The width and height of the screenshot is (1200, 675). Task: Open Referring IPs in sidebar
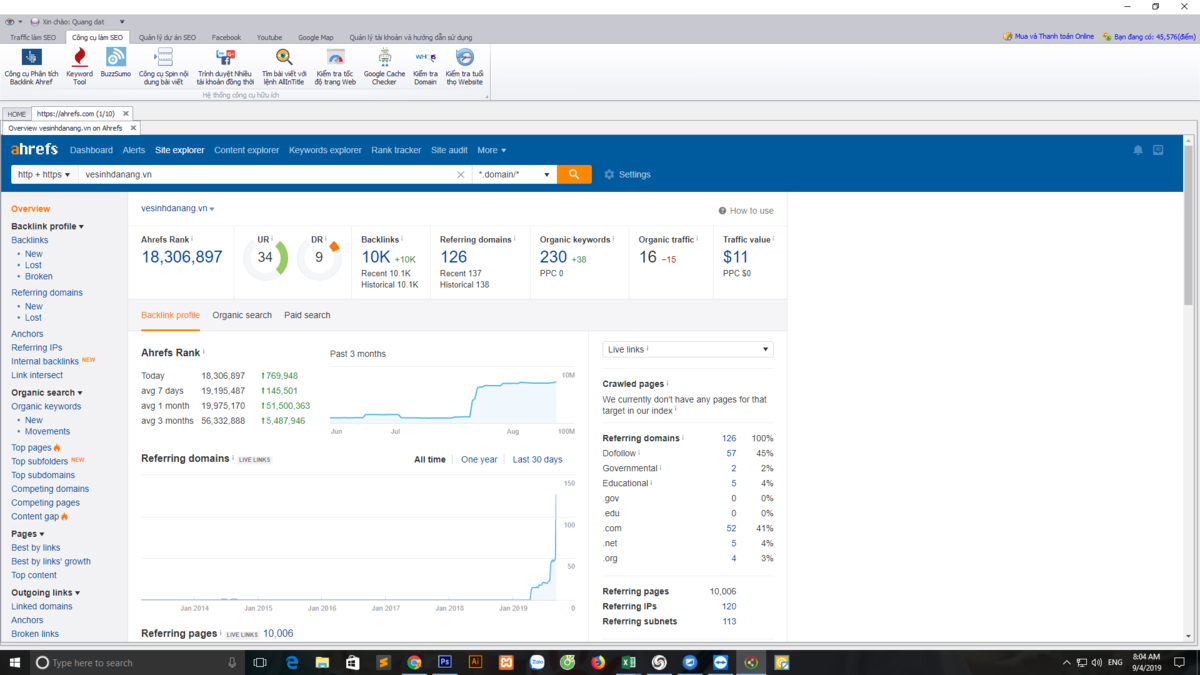coord(37,348)
